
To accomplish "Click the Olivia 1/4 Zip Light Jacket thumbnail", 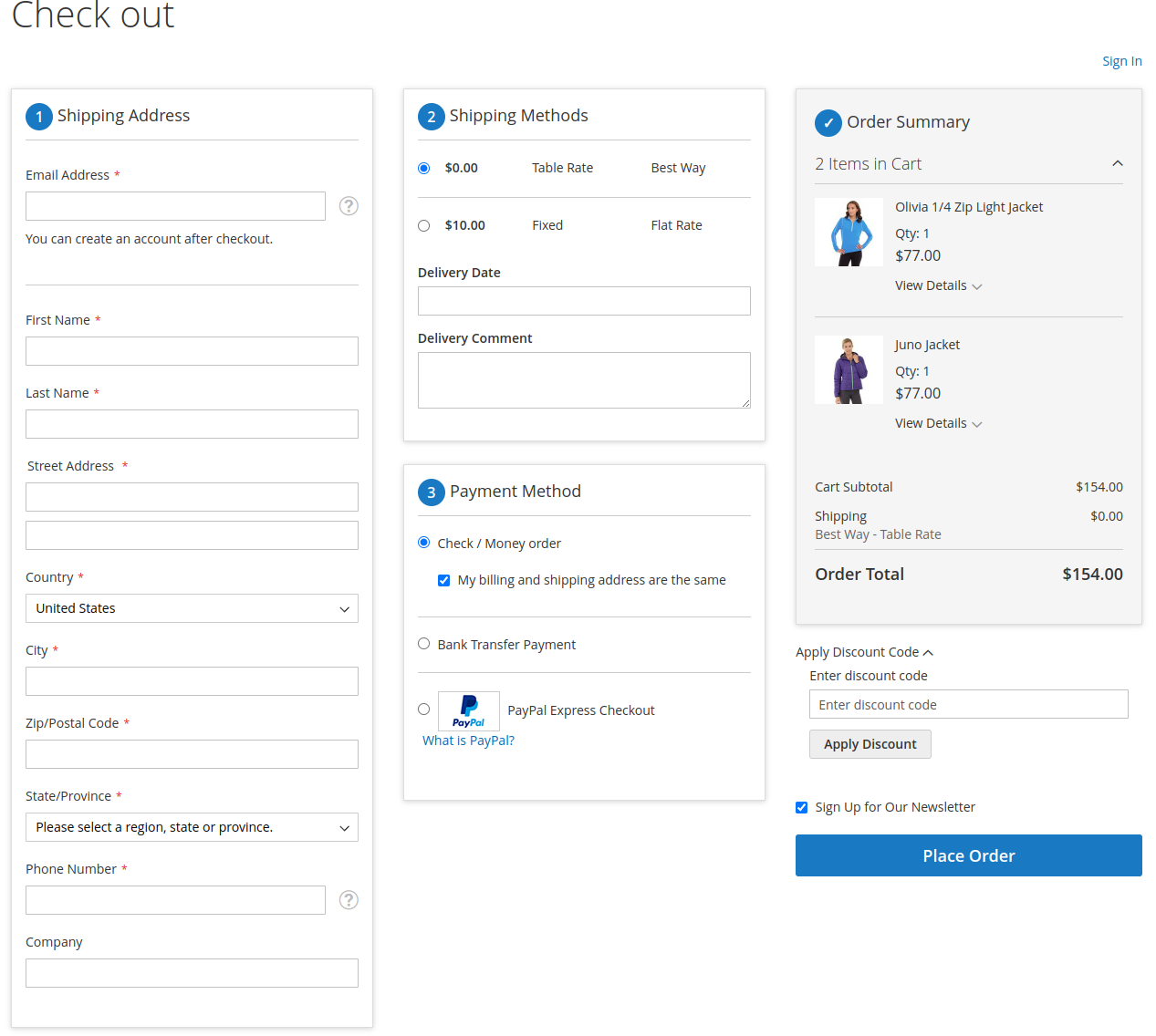I will (849, 232).
